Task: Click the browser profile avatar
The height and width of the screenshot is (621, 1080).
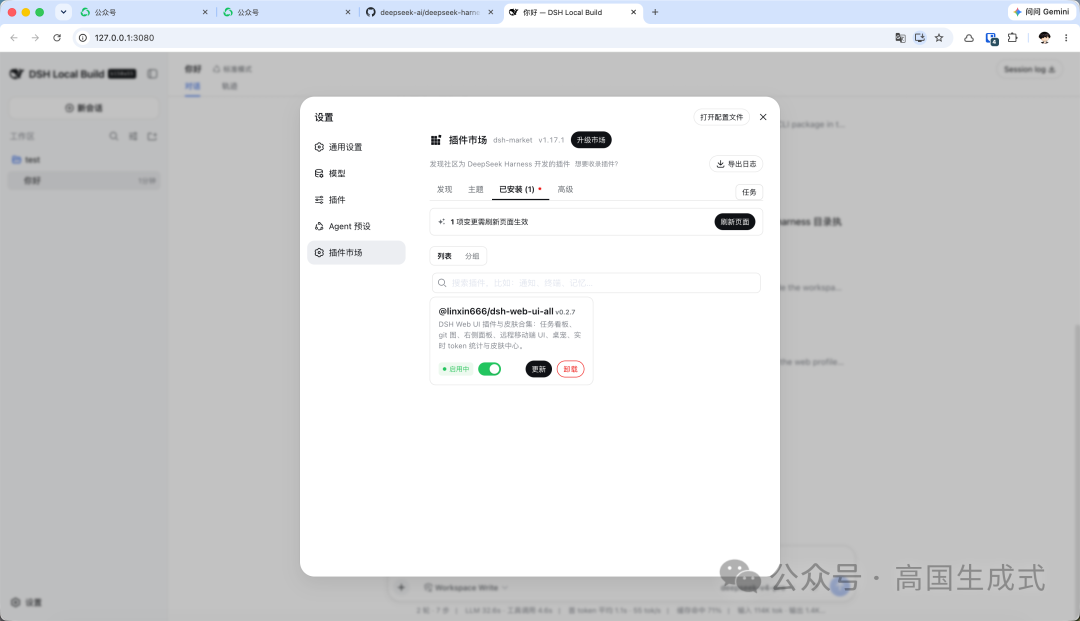Action: 1044,38
